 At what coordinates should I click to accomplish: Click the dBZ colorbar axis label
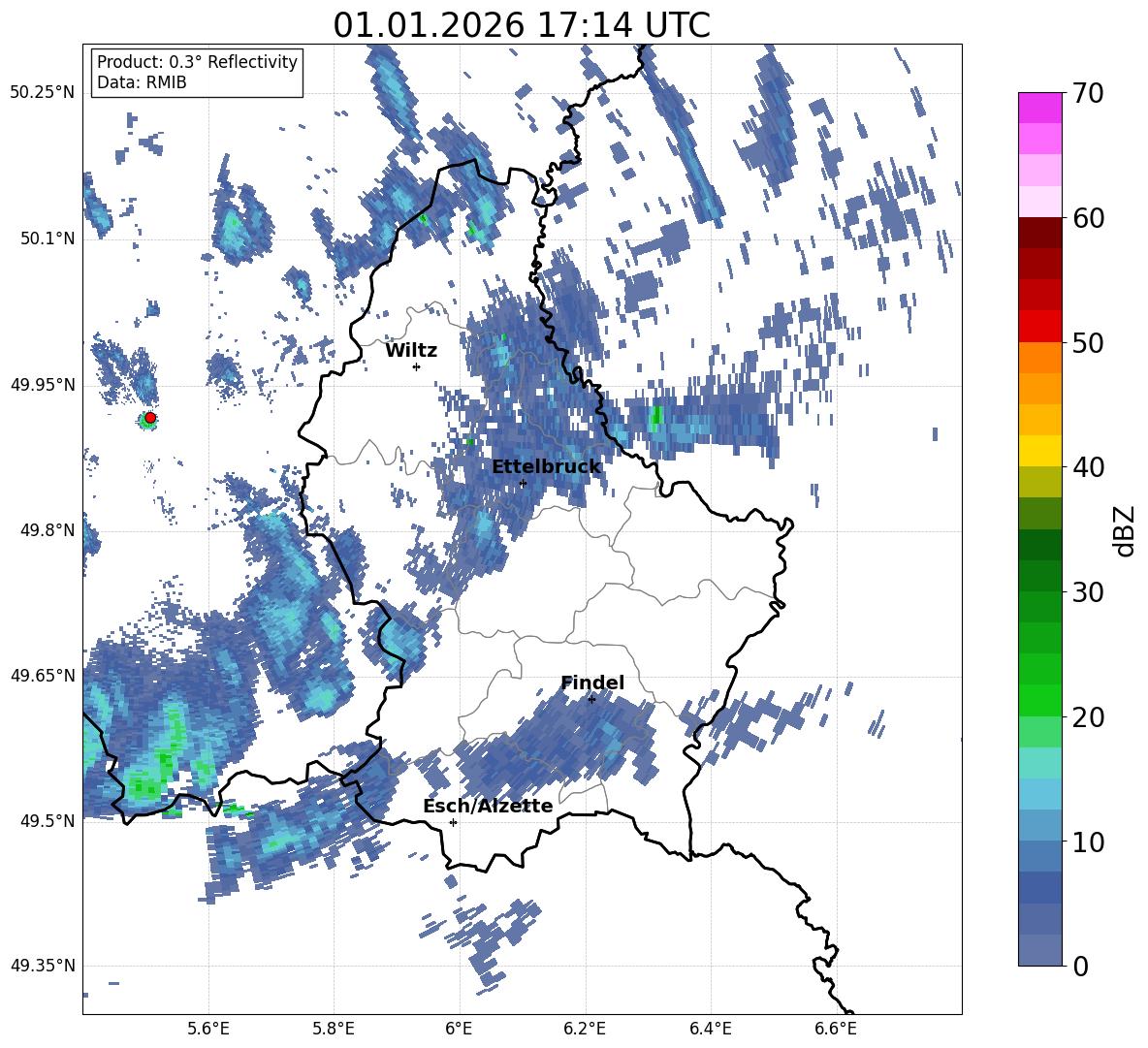coord(1125,530)
